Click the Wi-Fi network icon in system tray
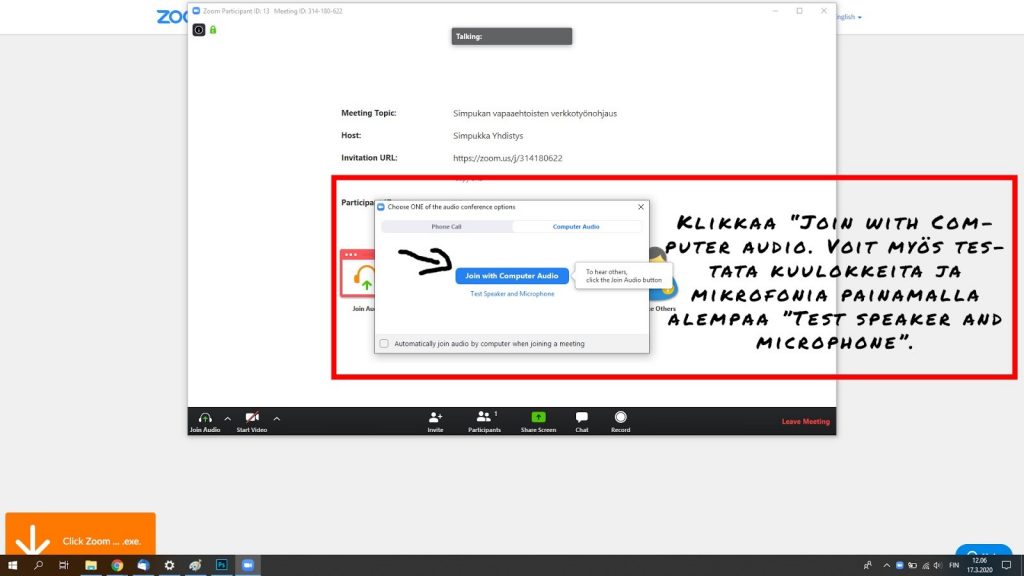Viewport: 1024px width, 576px height. click(925, 566)
